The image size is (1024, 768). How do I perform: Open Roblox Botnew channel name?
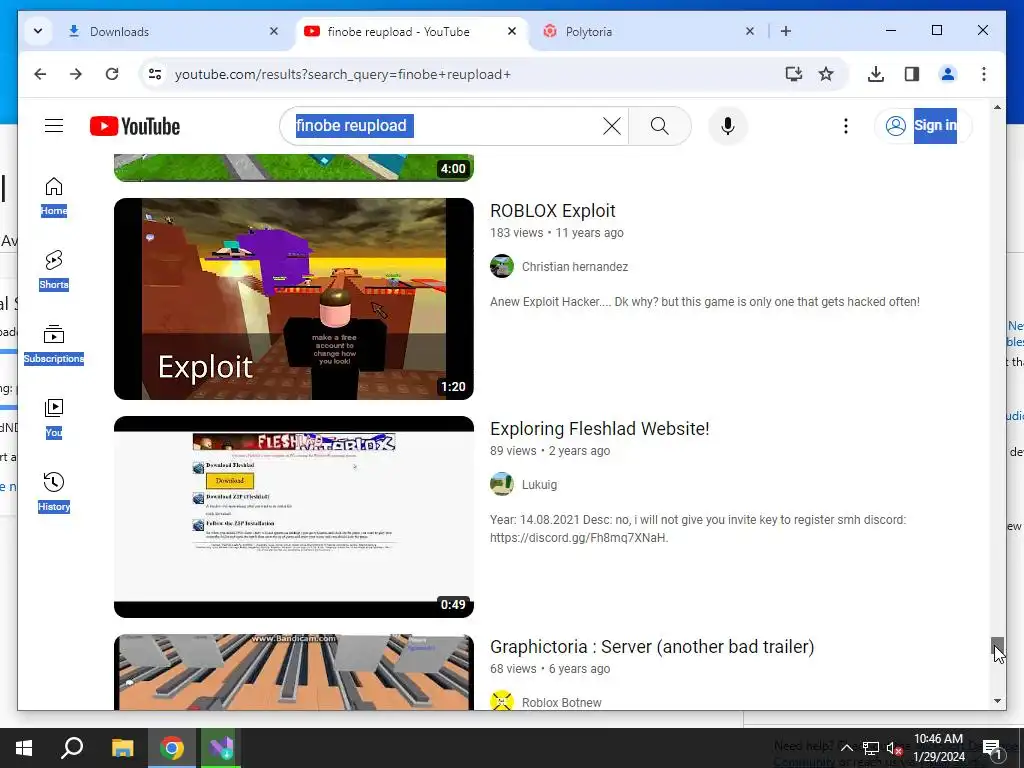(x=562, y=703)
